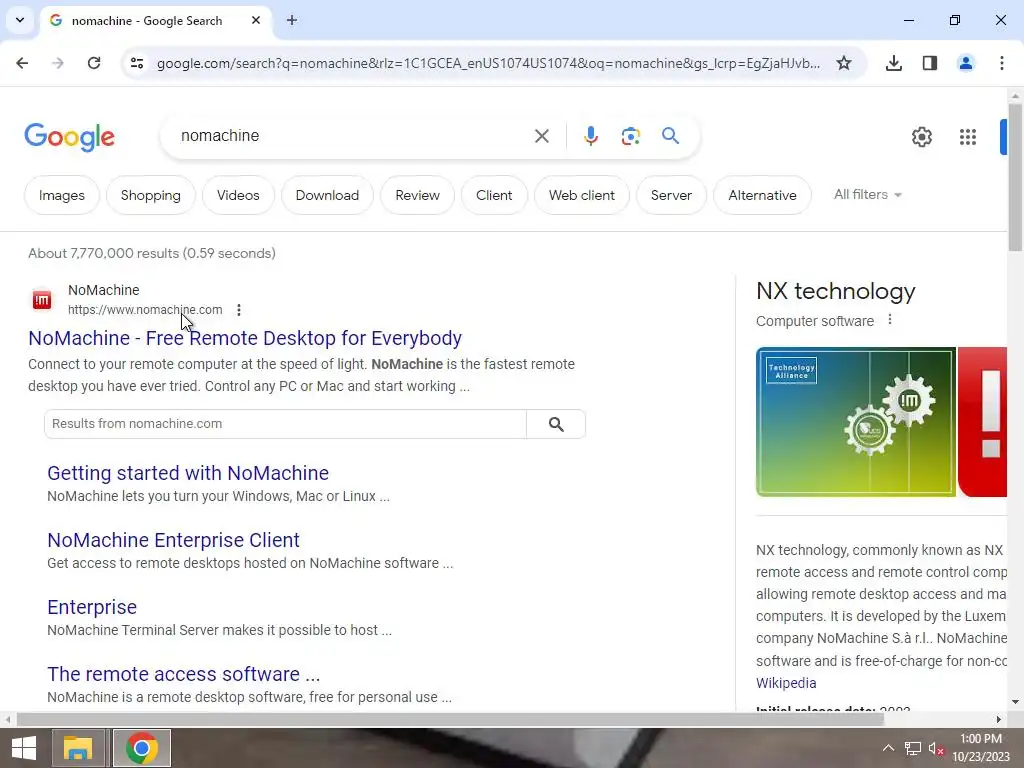
Task: Open the Wikipedia link in knowledge panel
Action: tap(786, 683)
